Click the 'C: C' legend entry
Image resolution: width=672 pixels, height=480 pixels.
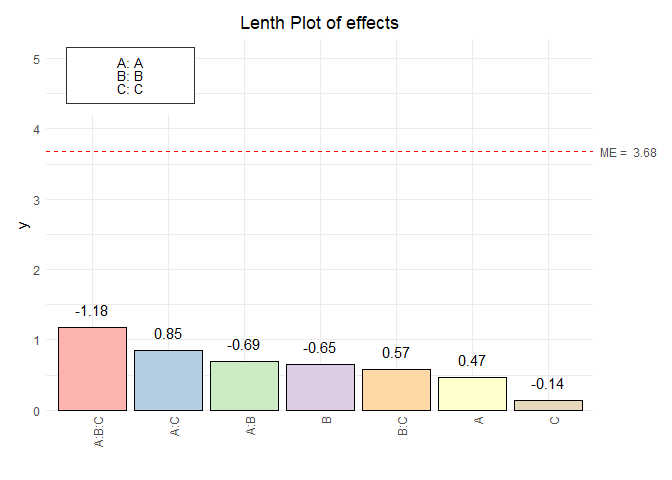[x=130, y=88]
